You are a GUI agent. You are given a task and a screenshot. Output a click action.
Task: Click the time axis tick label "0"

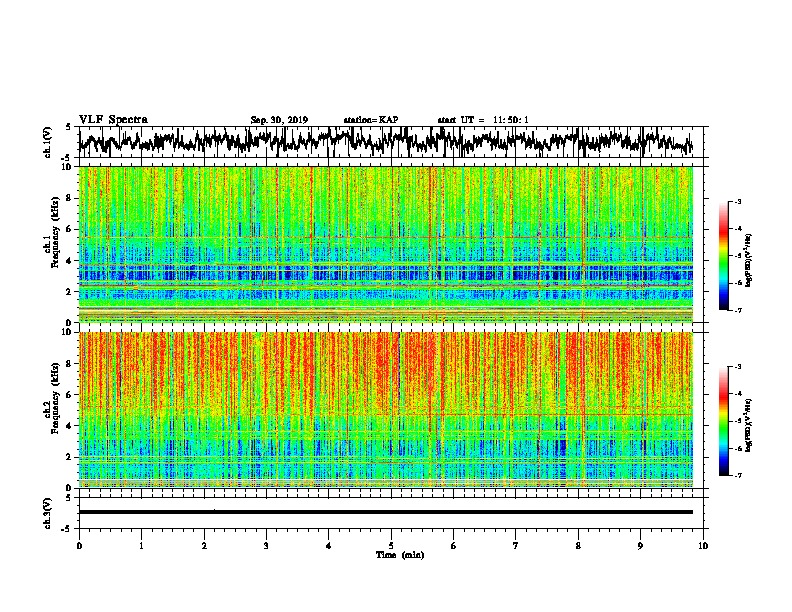click(x=79, y=545)
